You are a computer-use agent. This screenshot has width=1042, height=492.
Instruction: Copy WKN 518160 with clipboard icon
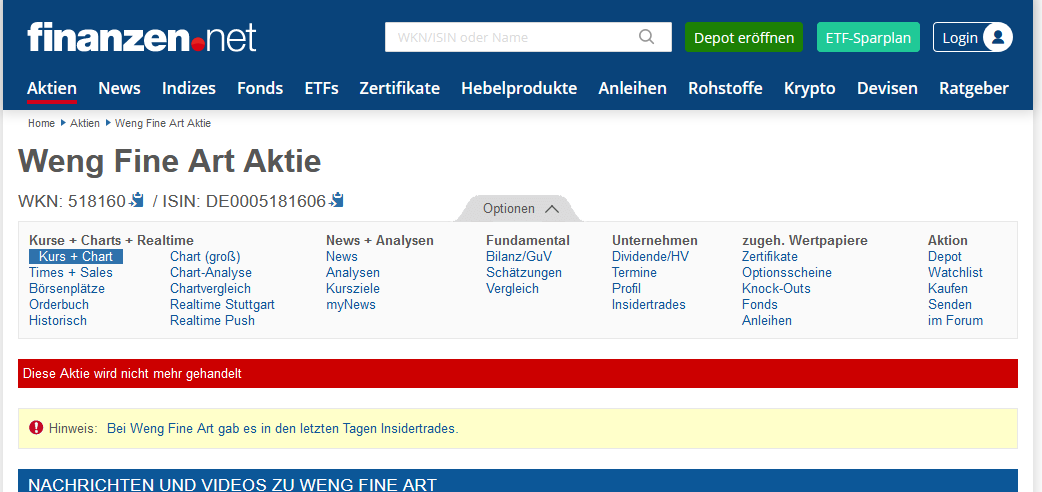(x=137, y=199)
